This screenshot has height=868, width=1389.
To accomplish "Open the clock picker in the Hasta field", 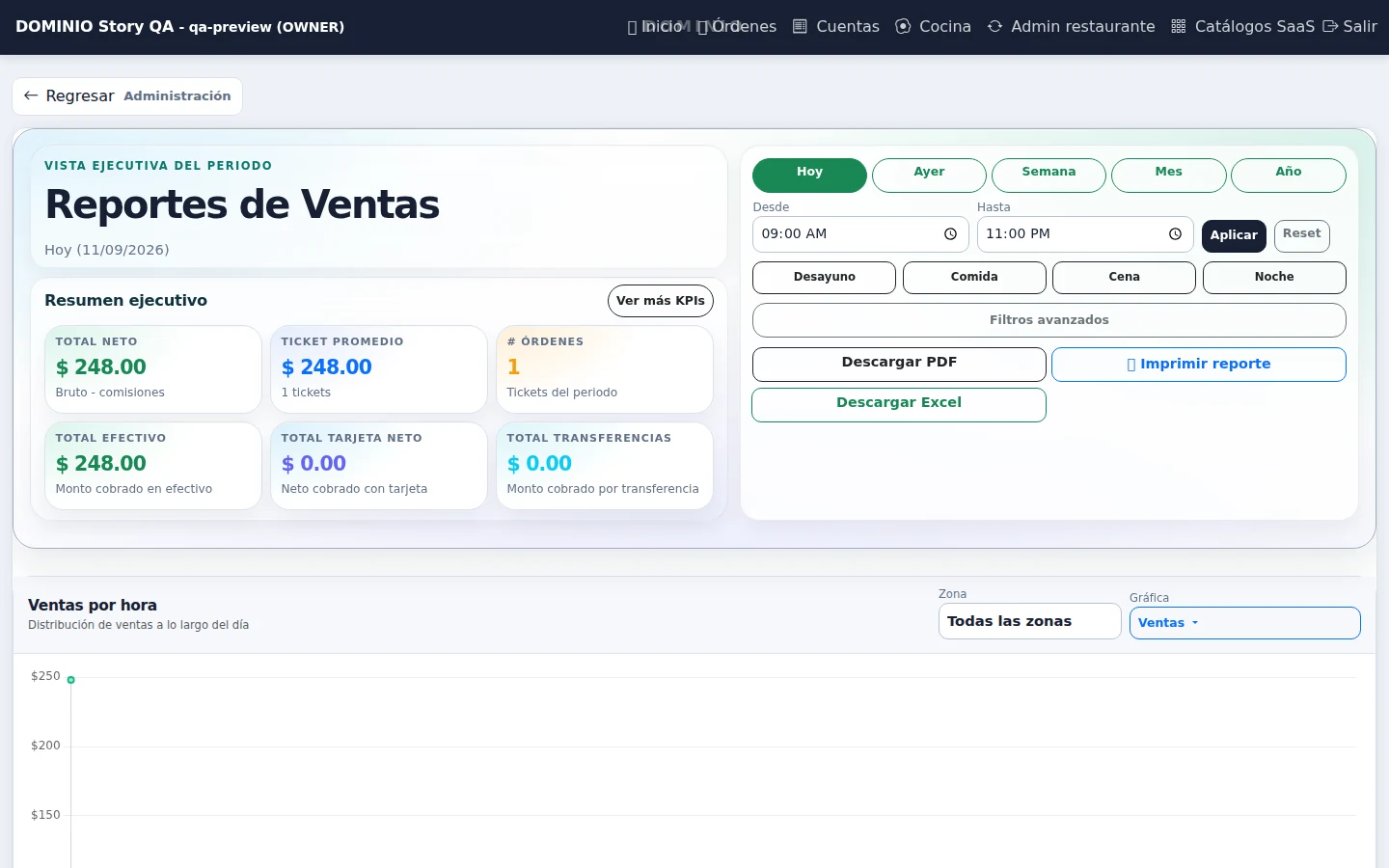I will [x=1175, y=234].
